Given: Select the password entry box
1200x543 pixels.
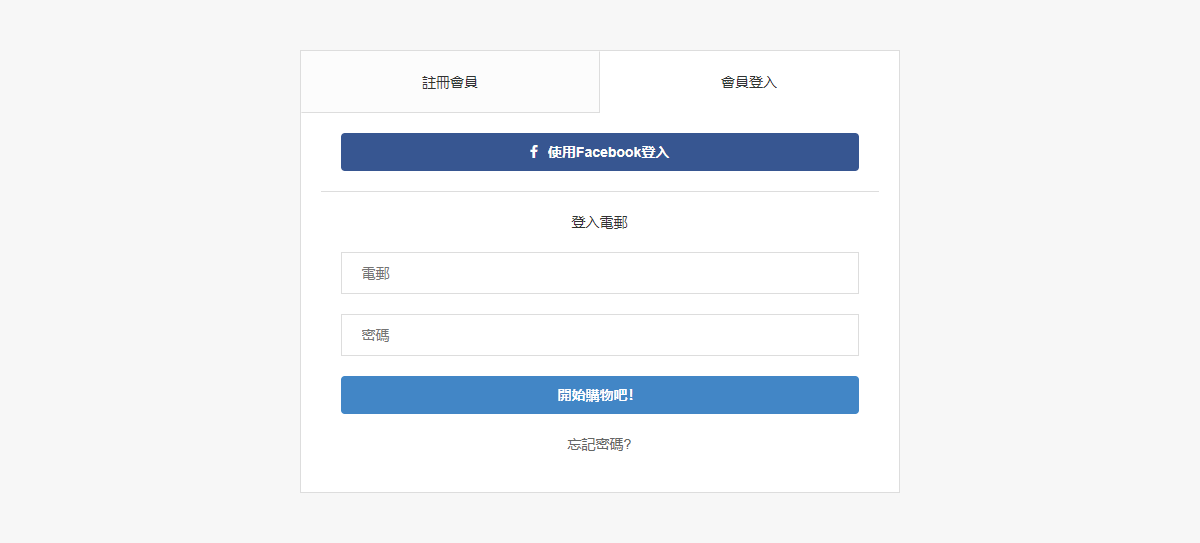Looking at the screenshot, I should click(x=600, y=335).
